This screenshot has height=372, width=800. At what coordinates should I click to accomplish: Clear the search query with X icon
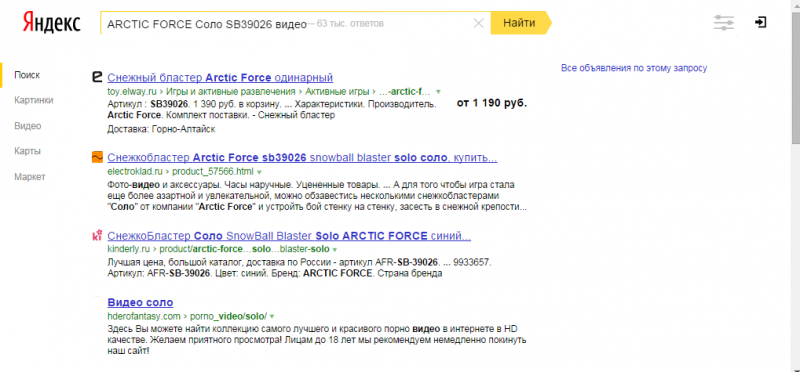point(479,23)
